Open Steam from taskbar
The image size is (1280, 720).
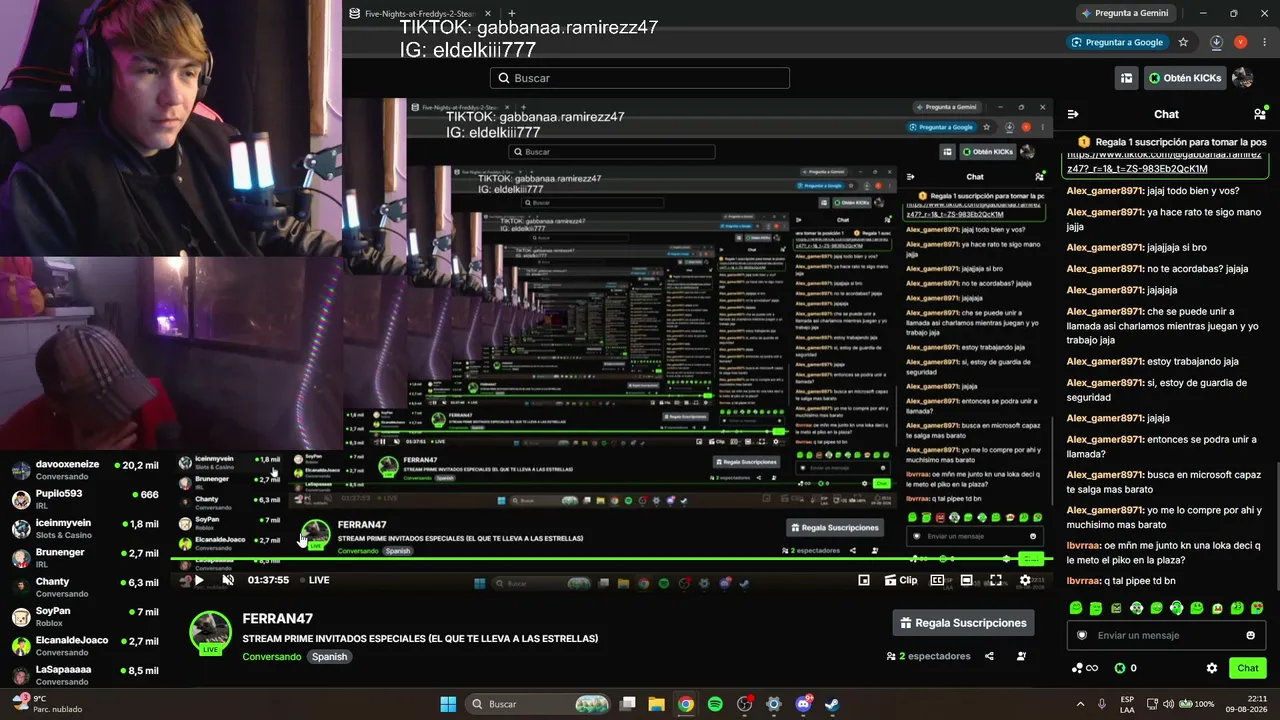coord(832,704)
